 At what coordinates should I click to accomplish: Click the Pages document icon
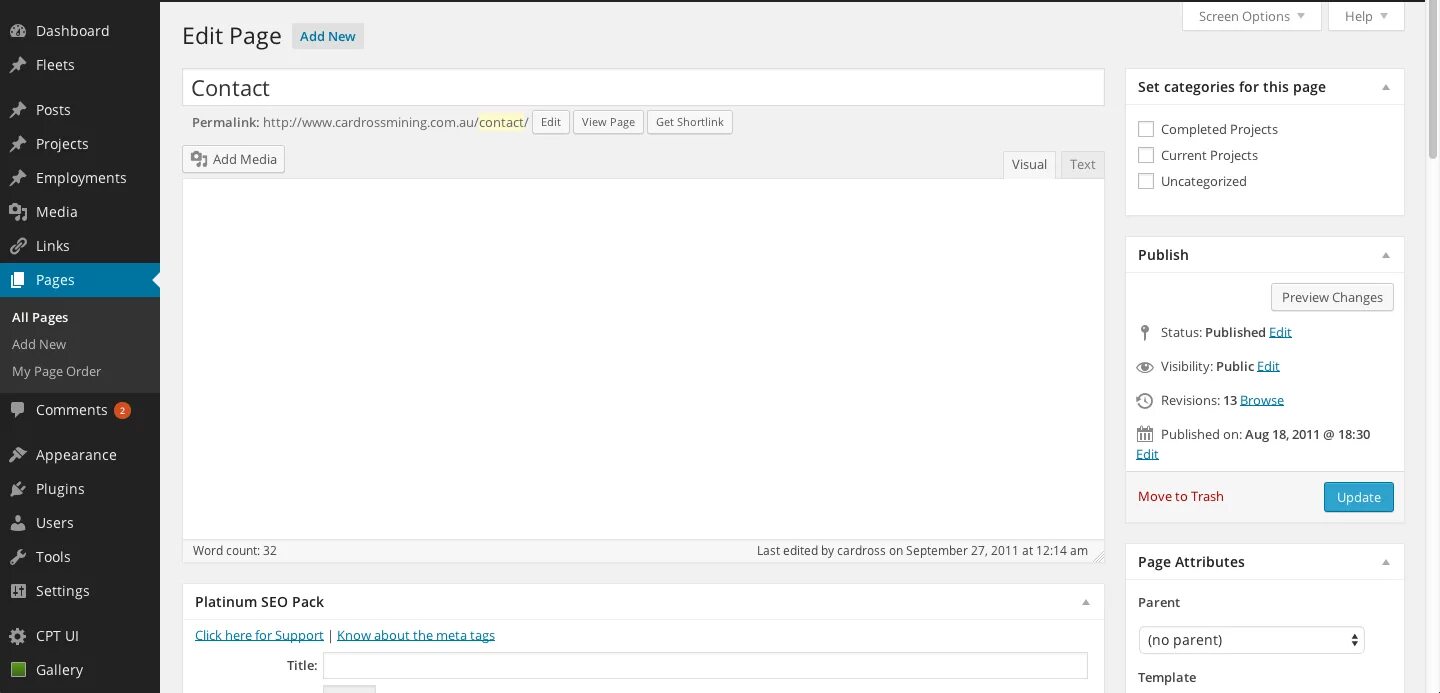(x=18, y=280)
